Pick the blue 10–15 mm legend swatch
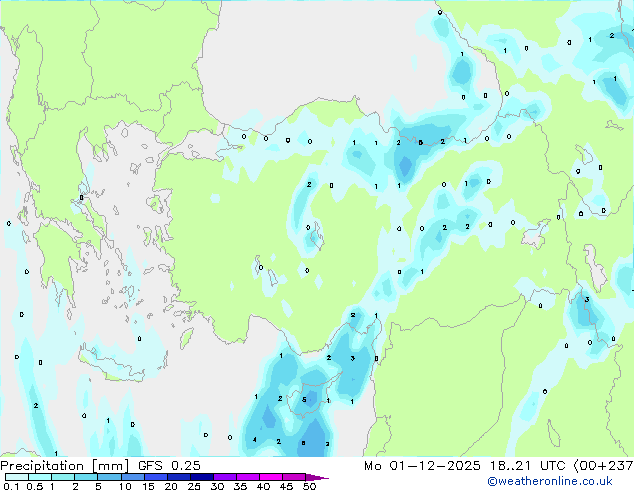 click(132, 477)
